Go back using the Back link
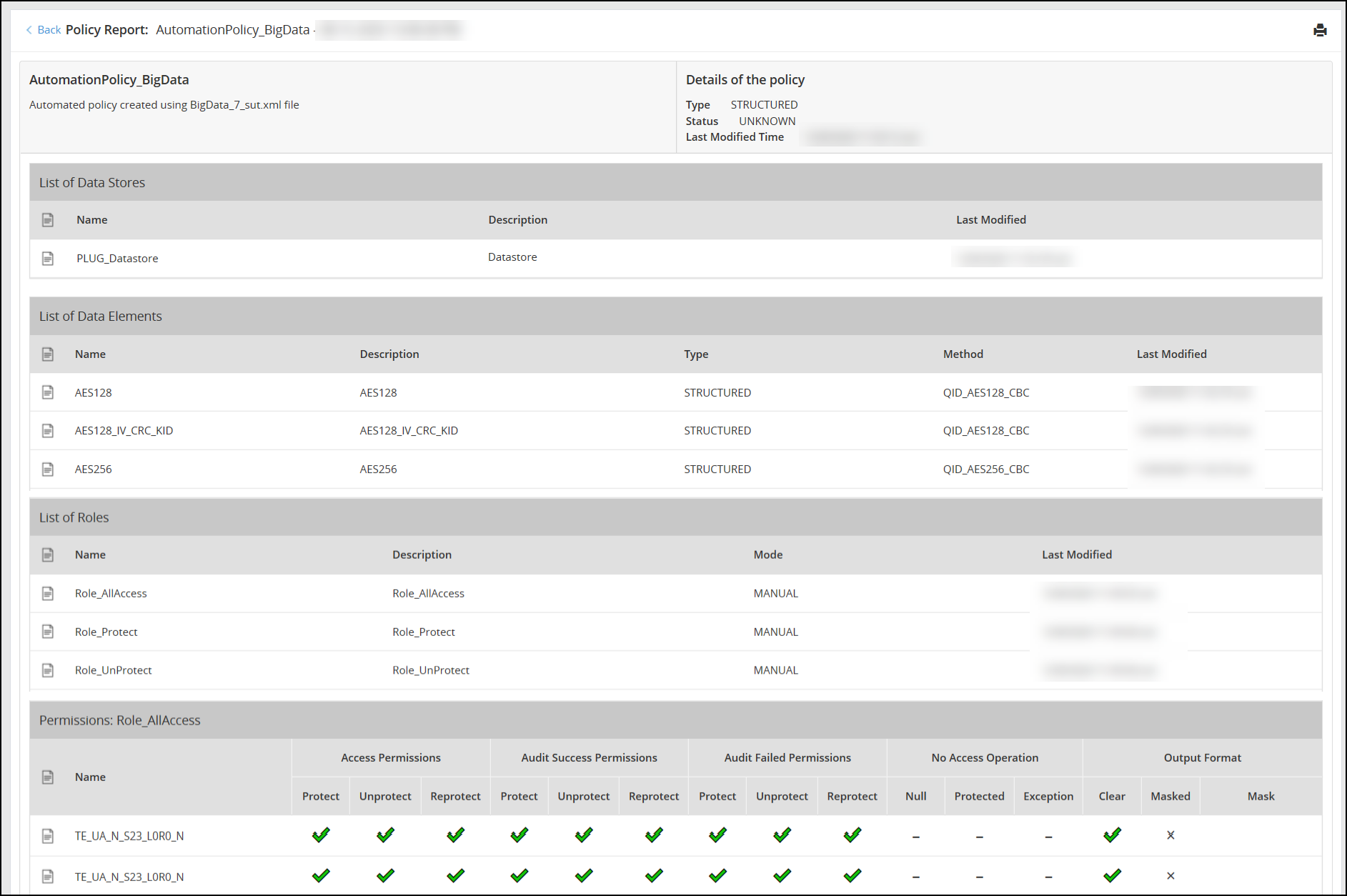Image resolution: width=1347 pixels, height=896 pixels. click(44, 30)
